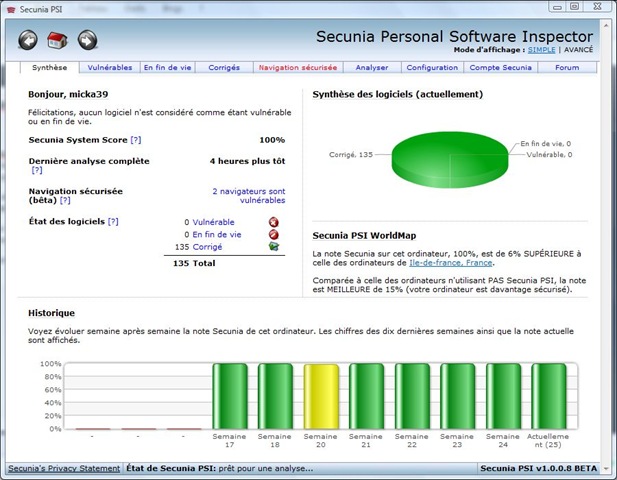The width and height of the screenshot is (617, 480).
Task: Click the Semaine 17 green bar
Action: coord(230,396)
